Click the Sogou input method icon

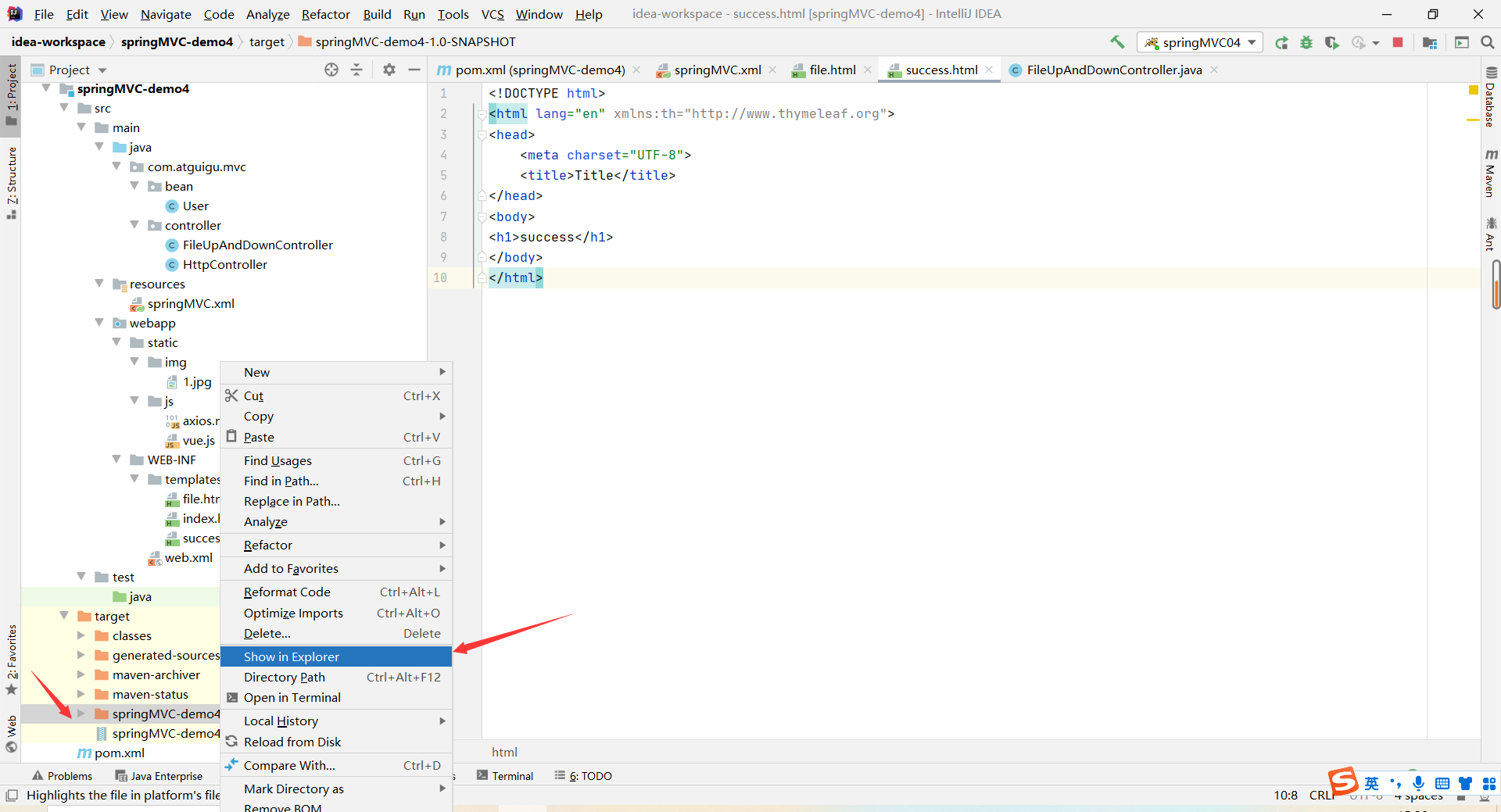pos(1343,781)
